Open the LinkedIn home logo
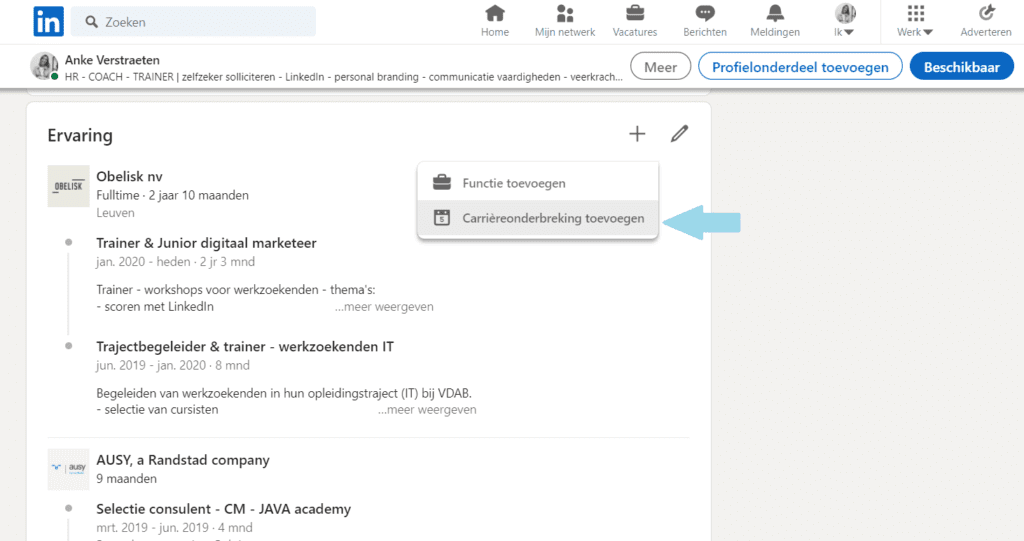This screenshot has height=541, width=1024. tap(48, 22)
